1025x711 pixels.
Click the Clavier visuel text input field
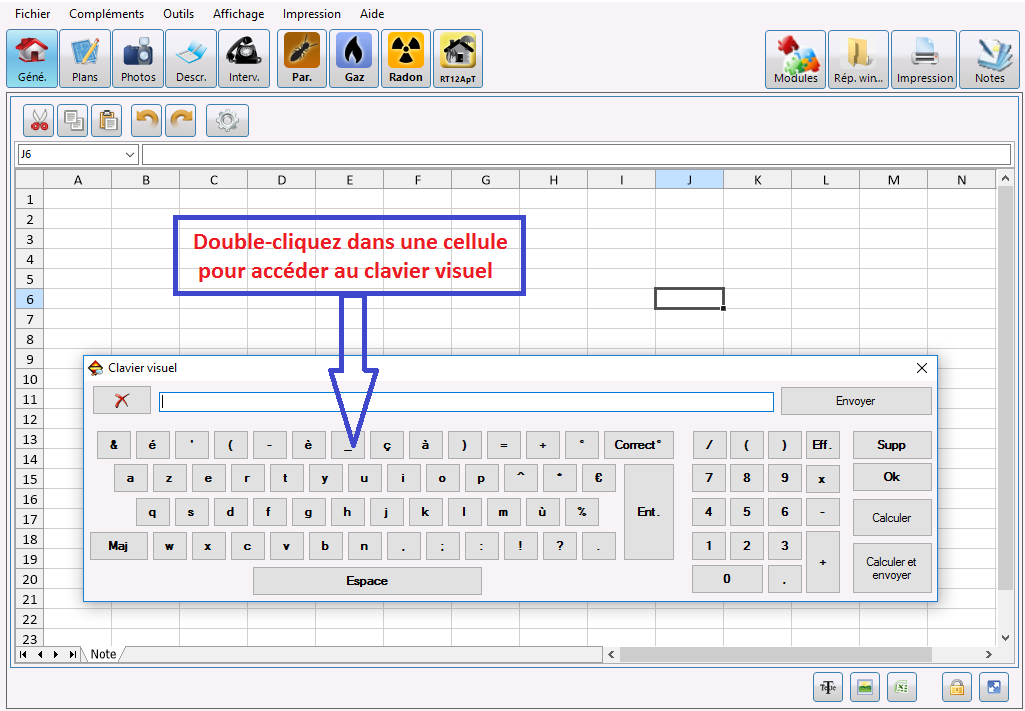[467, 402]
